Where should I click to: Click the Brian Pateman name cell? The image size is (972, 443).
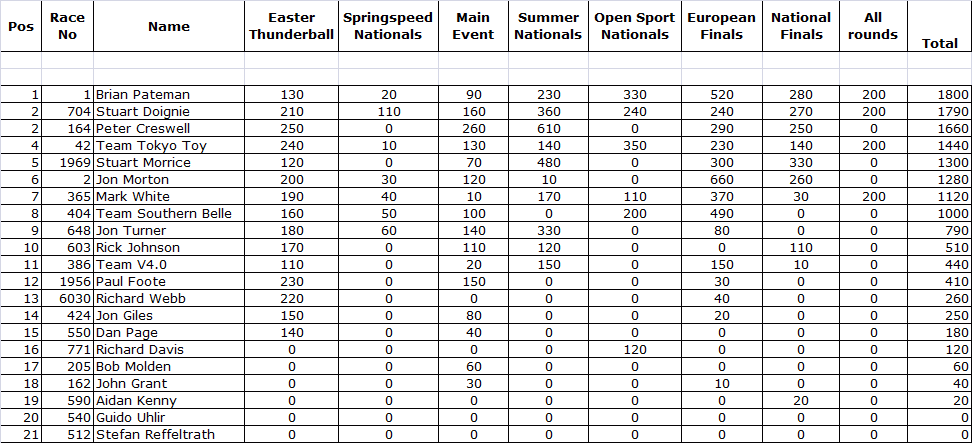click(143, 95)
